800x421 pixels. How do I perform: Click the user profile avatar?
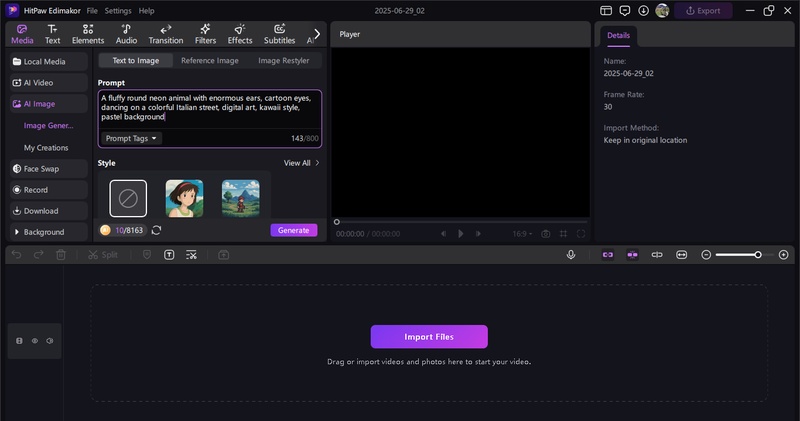(662, 10)
